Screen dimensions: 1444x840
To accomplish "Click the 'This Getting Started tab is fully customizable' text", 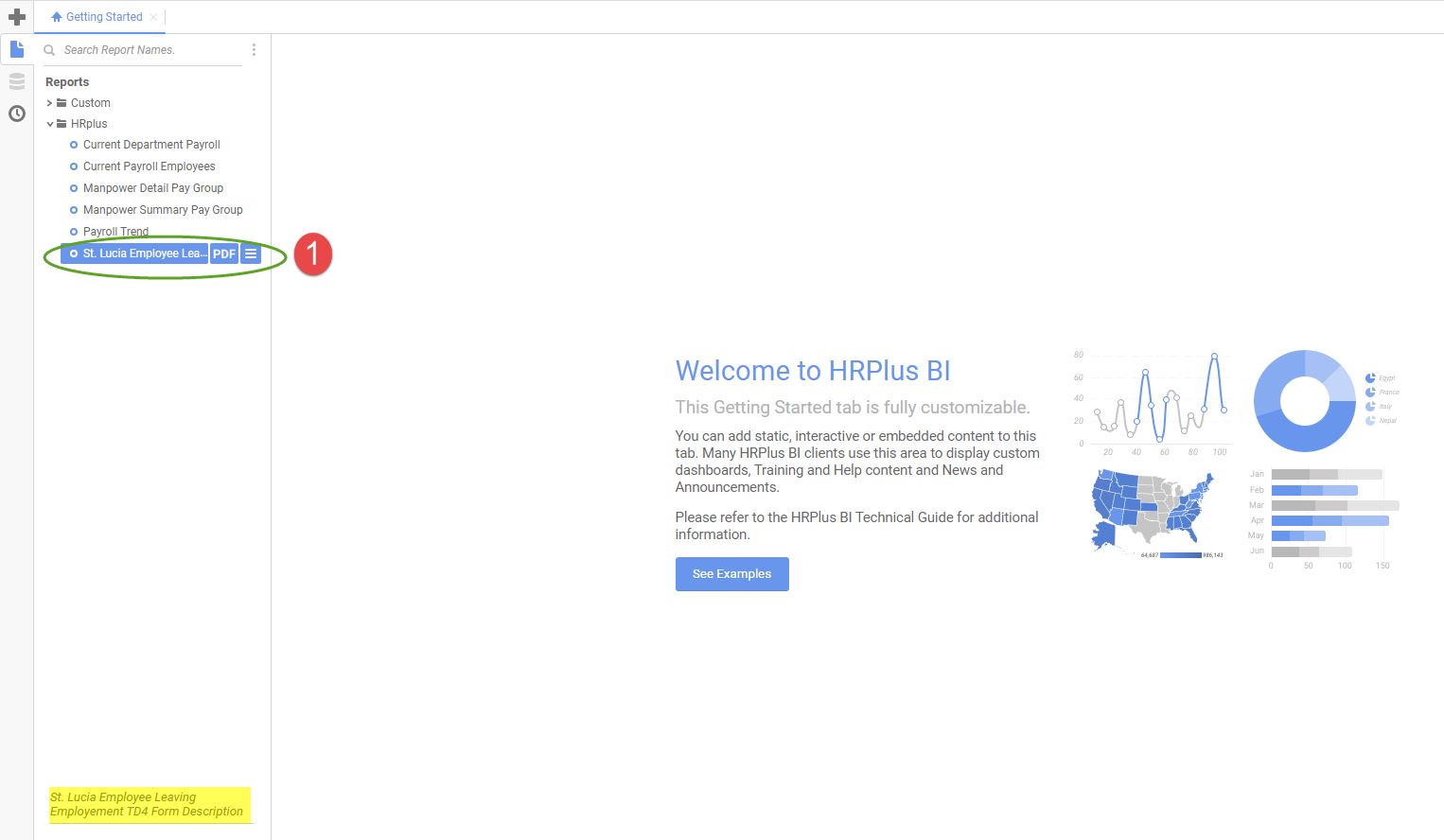I will 853,408.
